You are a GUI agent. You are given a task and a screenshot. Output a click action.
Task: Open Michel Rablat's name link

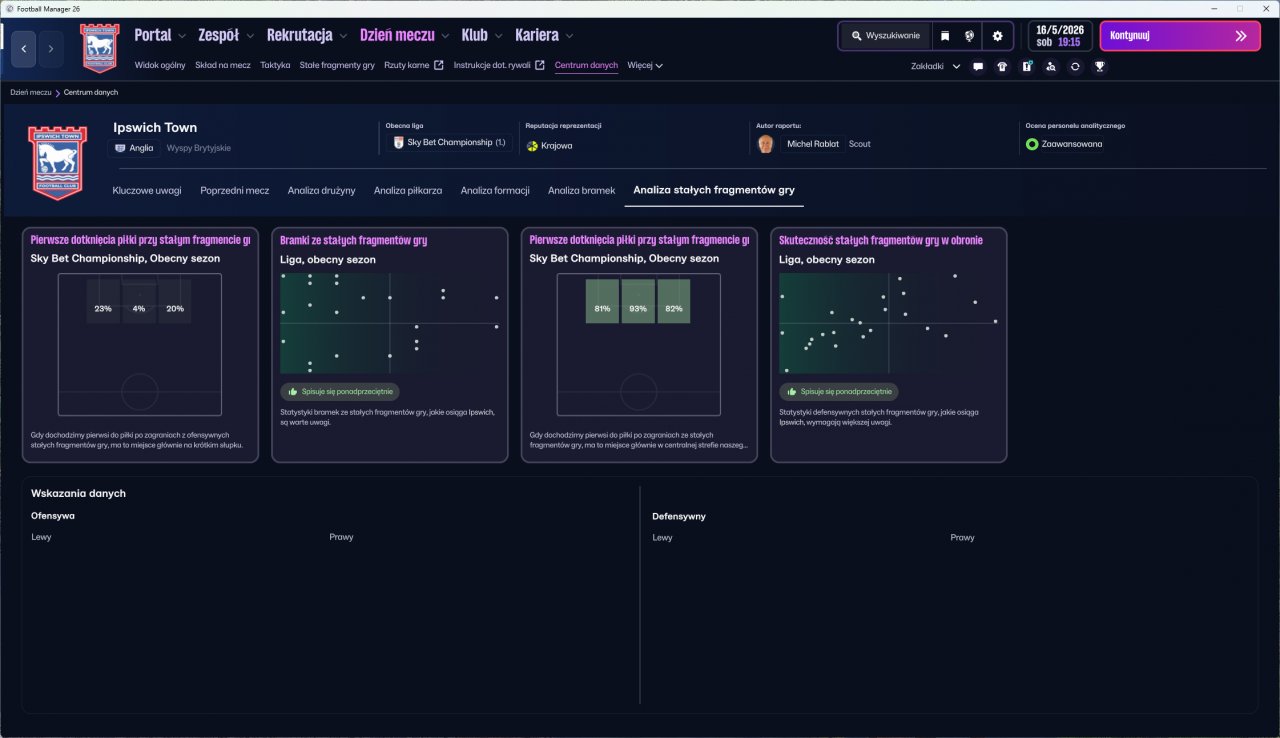coord(813,144)
